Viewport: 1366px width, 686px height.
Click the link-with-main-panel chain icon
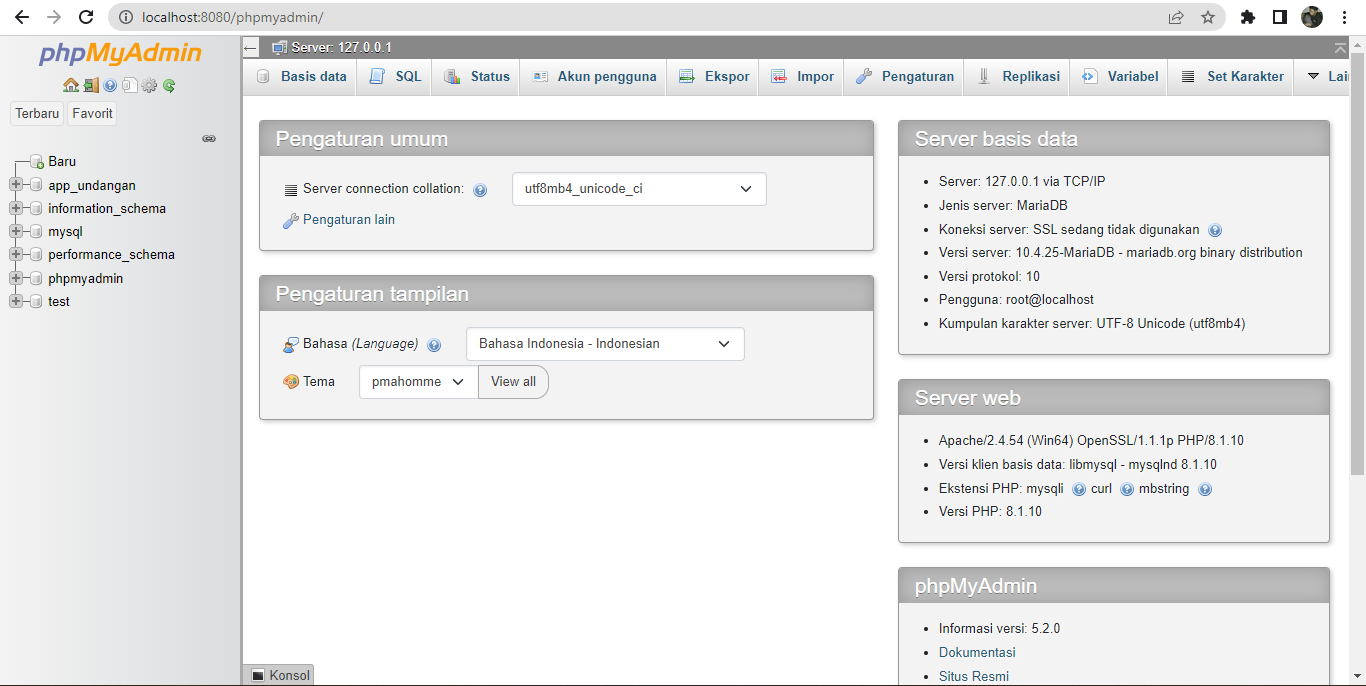pos(209,138)
